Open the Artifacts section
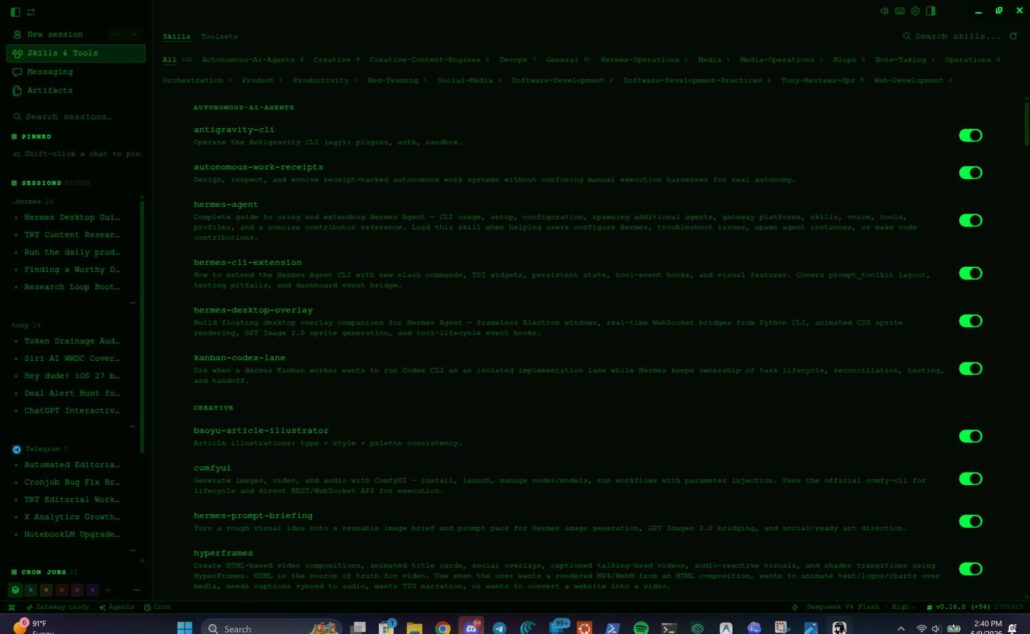 pyautogui.click(x=76, y=91)
